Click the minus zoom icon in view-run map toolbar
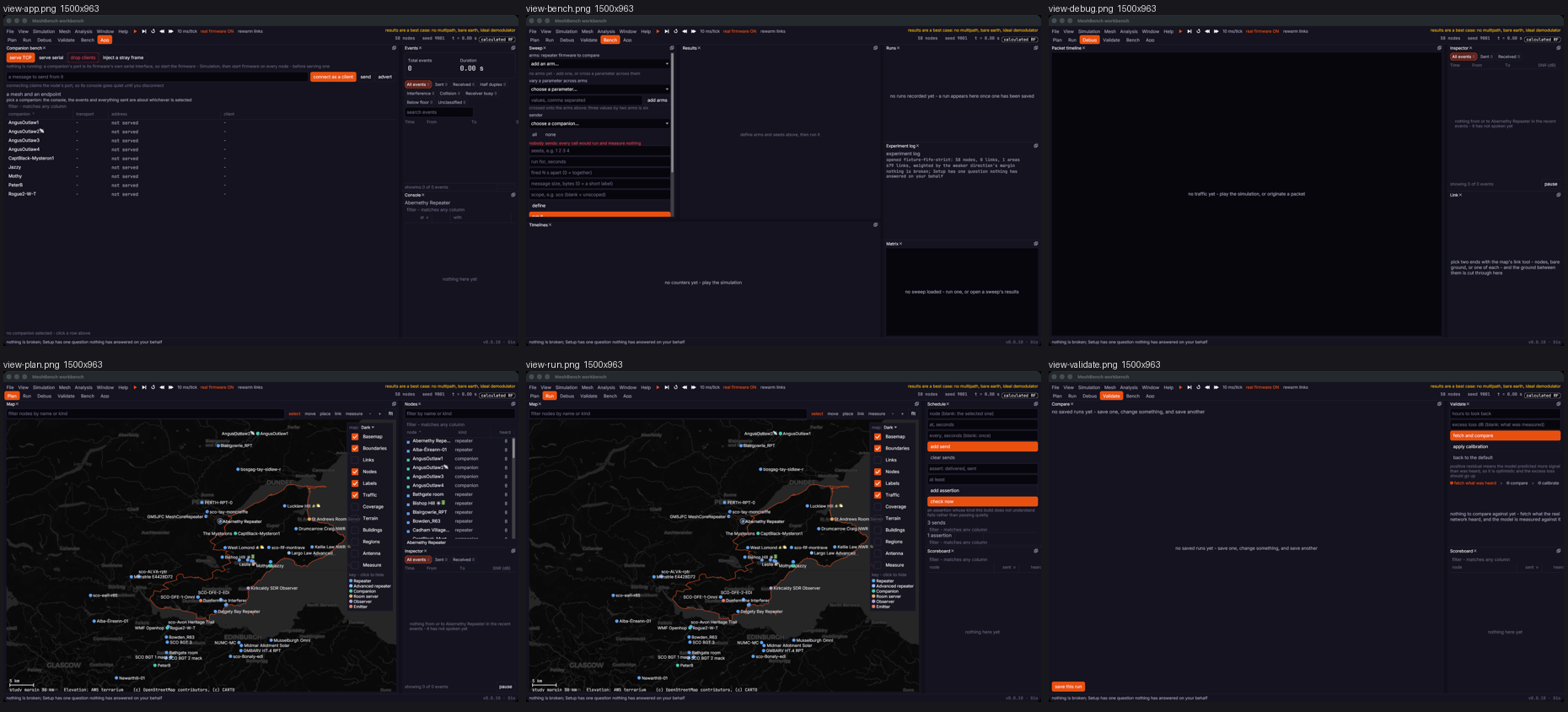This screenshot has width=1568, height=712. pos(893,414)
